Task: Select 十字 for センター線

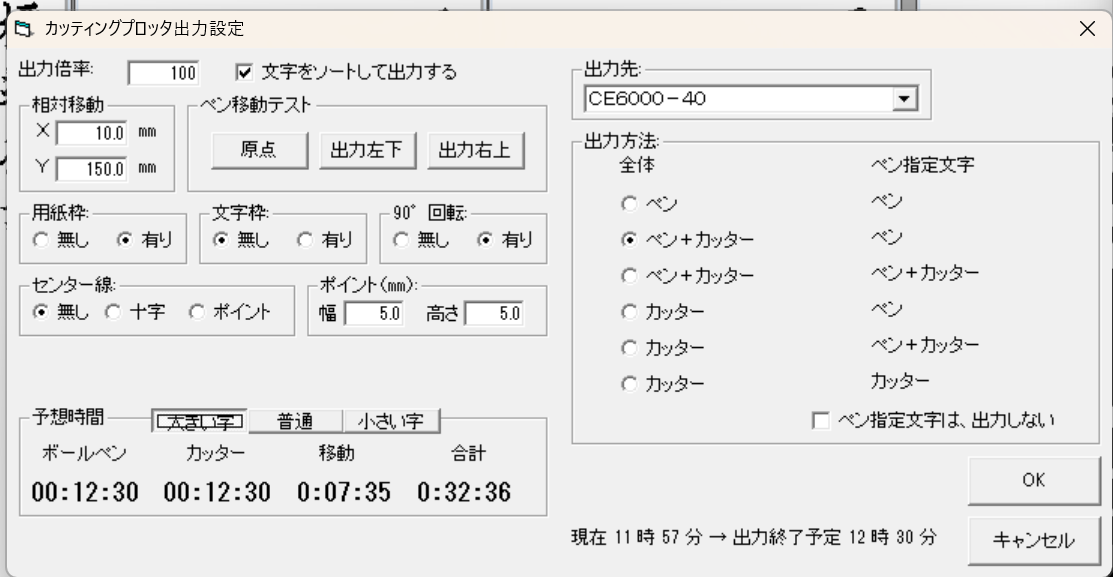Action: tap(113, 312)
